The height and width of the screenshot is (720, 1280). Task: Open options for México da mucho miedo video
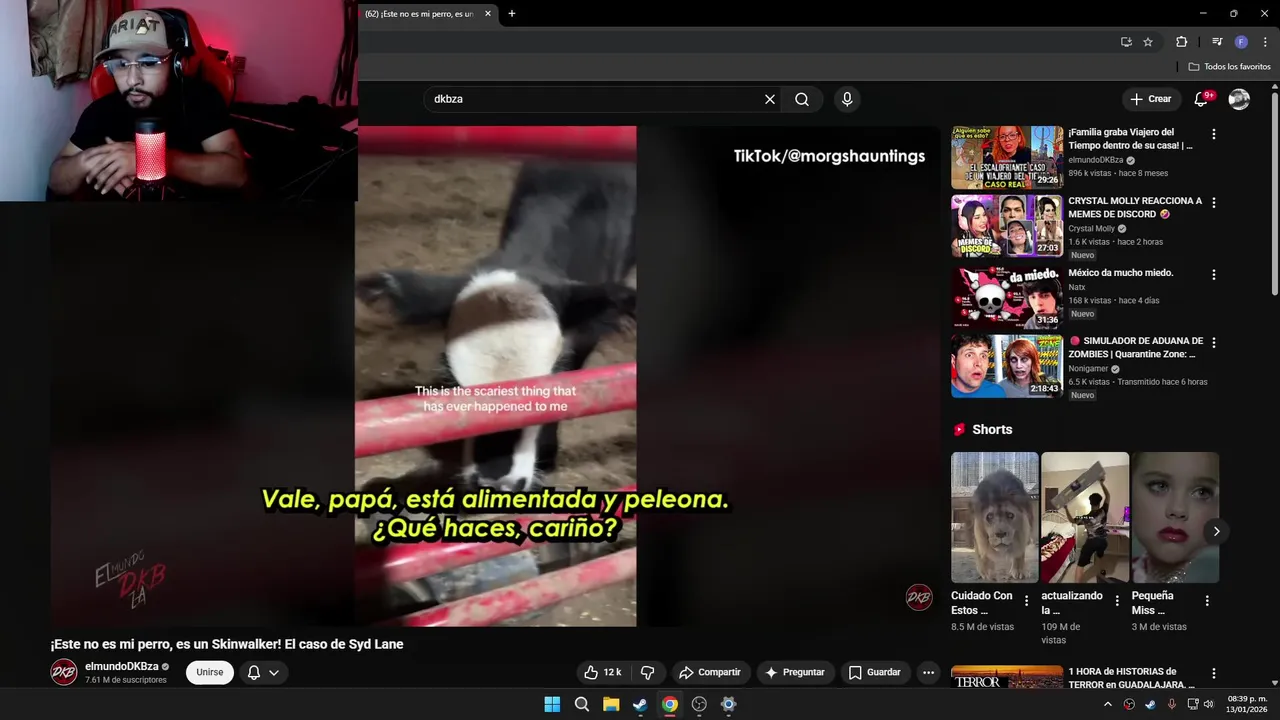click(x=1214, y=274)
